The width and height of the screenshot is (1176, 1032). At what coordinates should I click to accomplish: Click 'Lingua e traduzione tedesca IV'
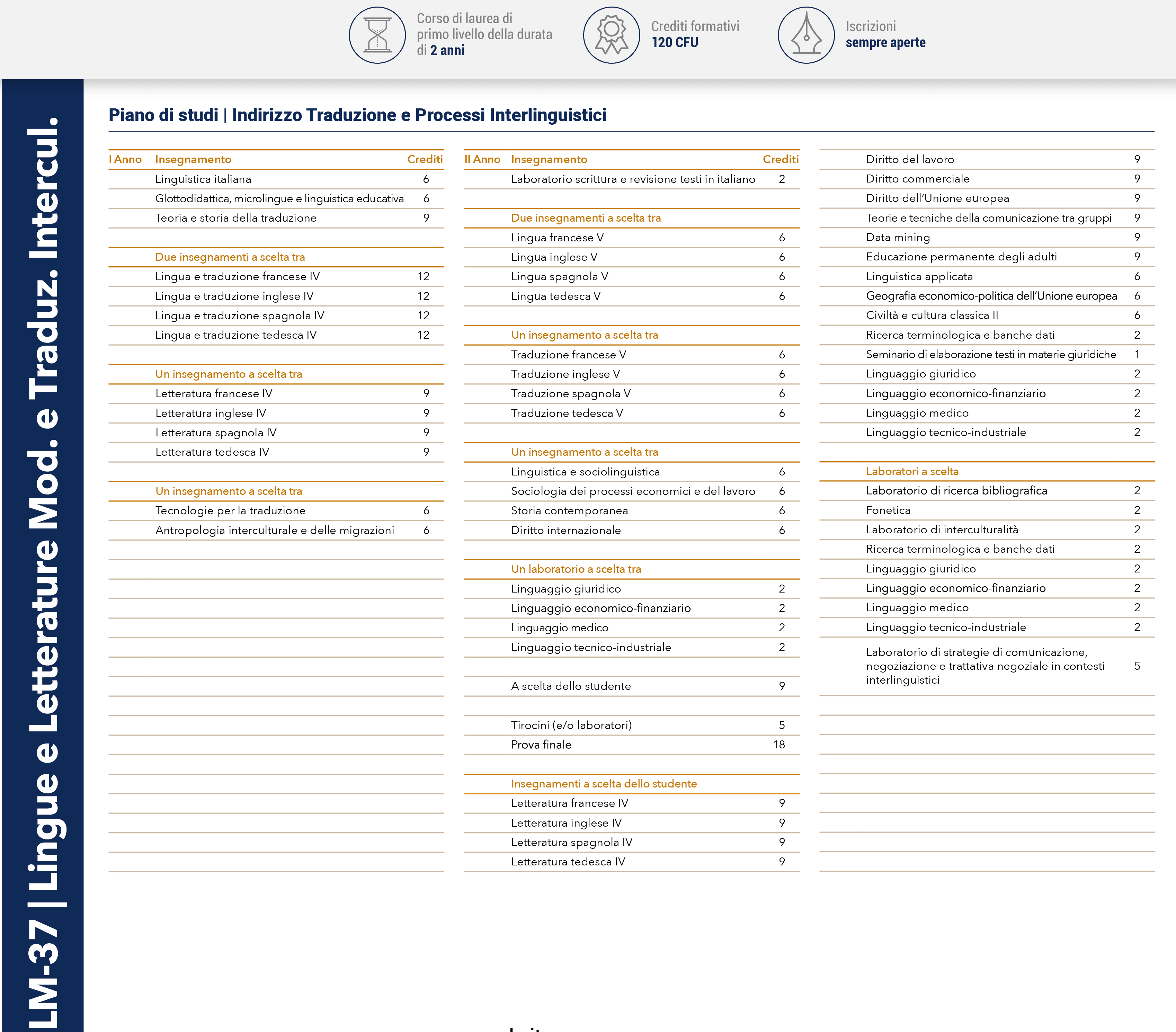236,335
